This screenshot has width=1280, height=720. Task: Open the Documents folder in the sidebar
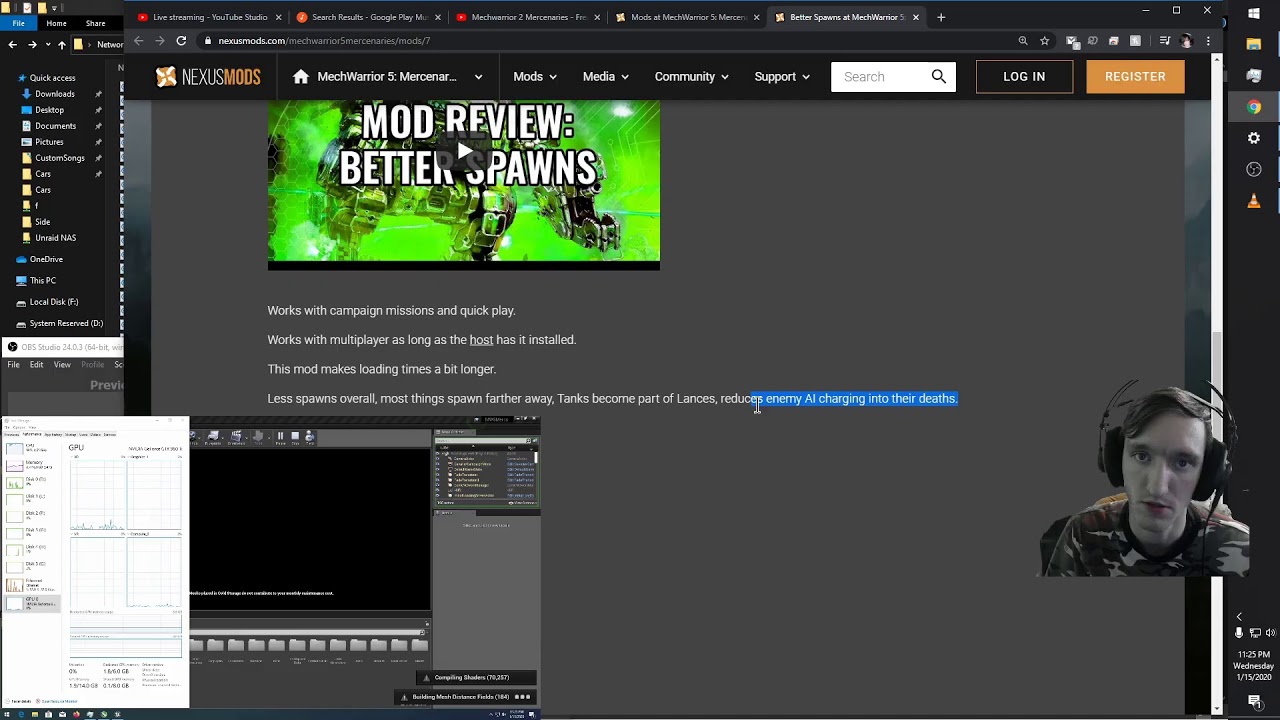(x=55, y=126)
